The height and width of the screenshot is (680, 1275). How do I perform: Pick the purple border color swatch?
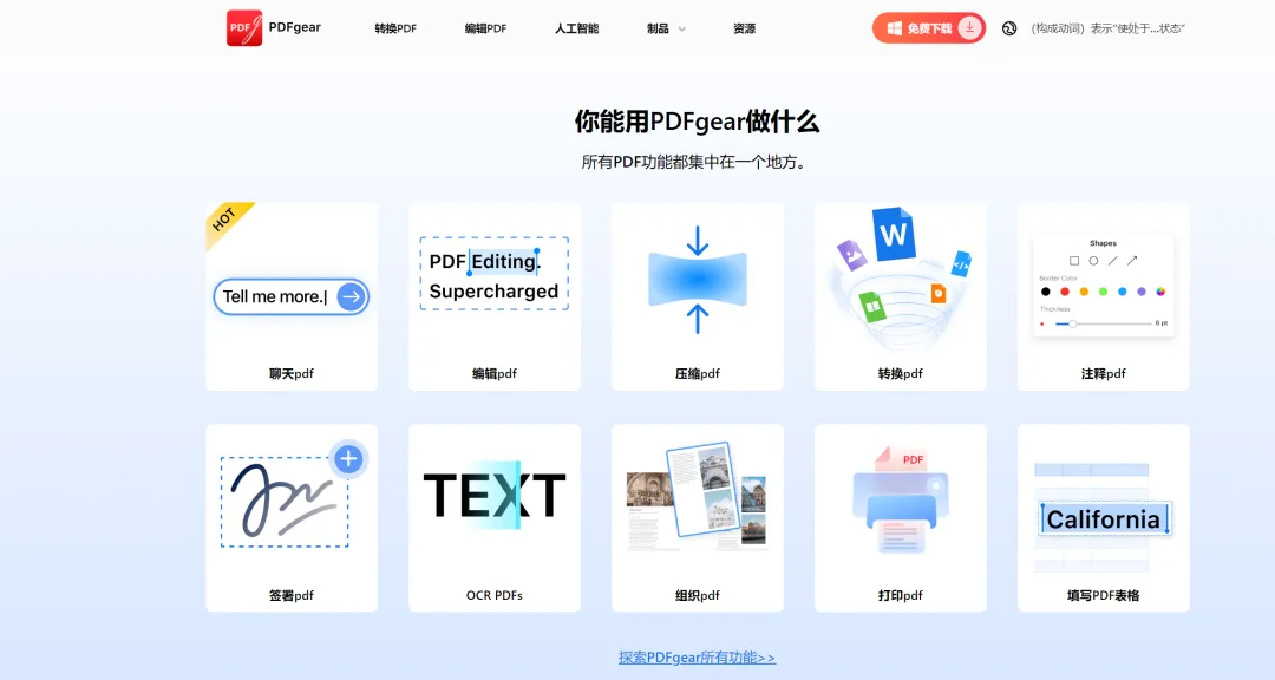tap(1141, 292)
